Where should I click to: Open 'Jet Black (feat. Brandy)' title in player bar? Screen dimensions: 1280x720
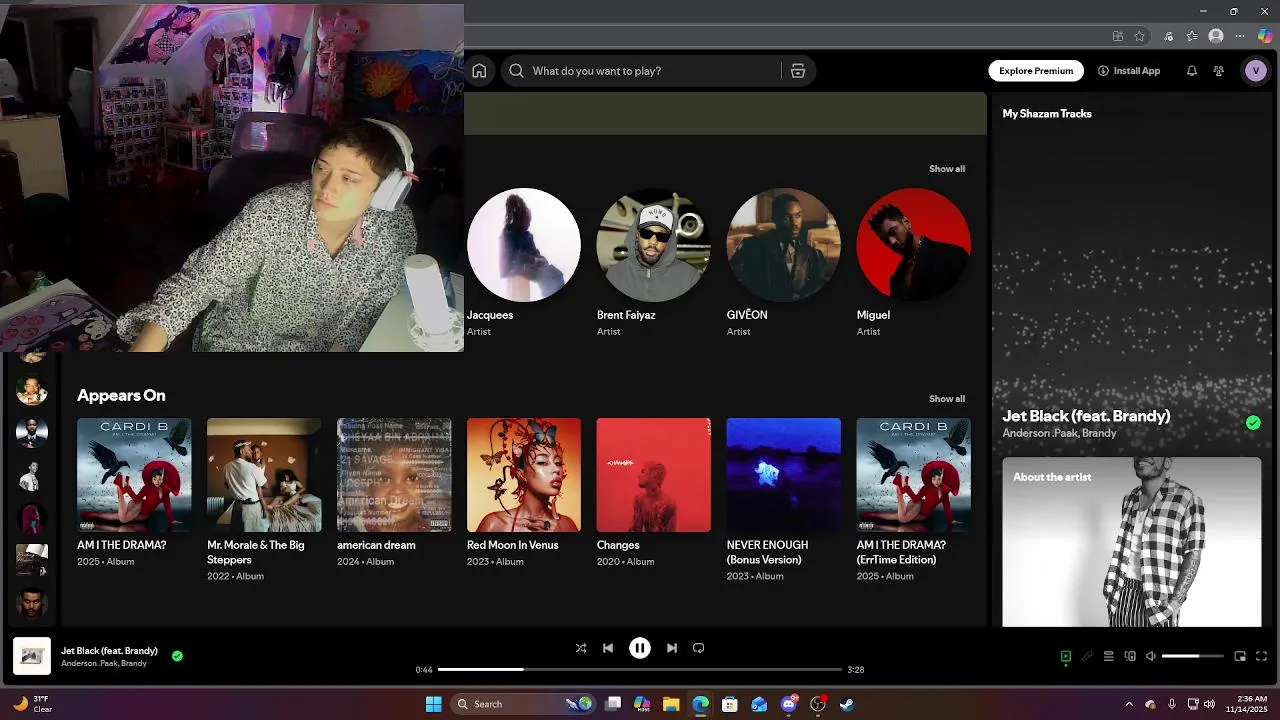[x=109, y=650]
